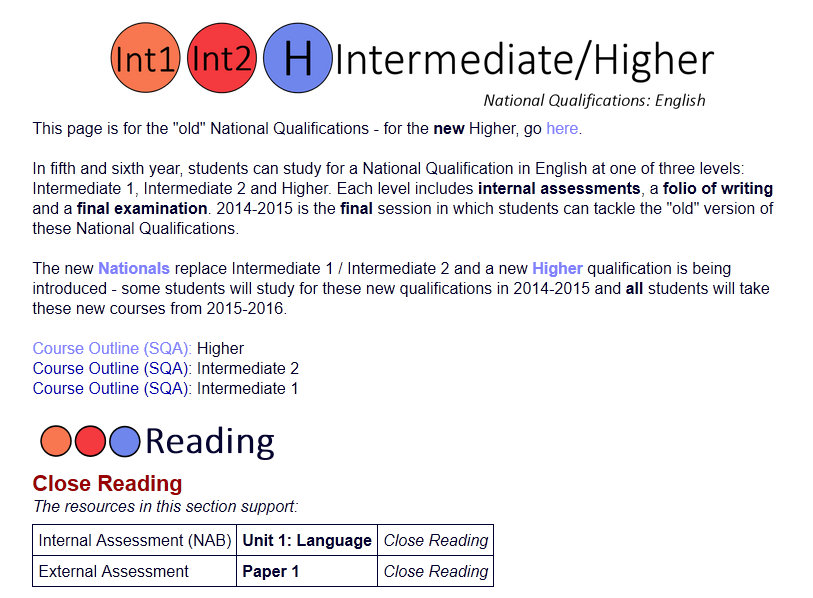The height and width of the screenshot is (598, 813).
Task: Click the bold 'internal assessments' text
Action: pos(559,188)
